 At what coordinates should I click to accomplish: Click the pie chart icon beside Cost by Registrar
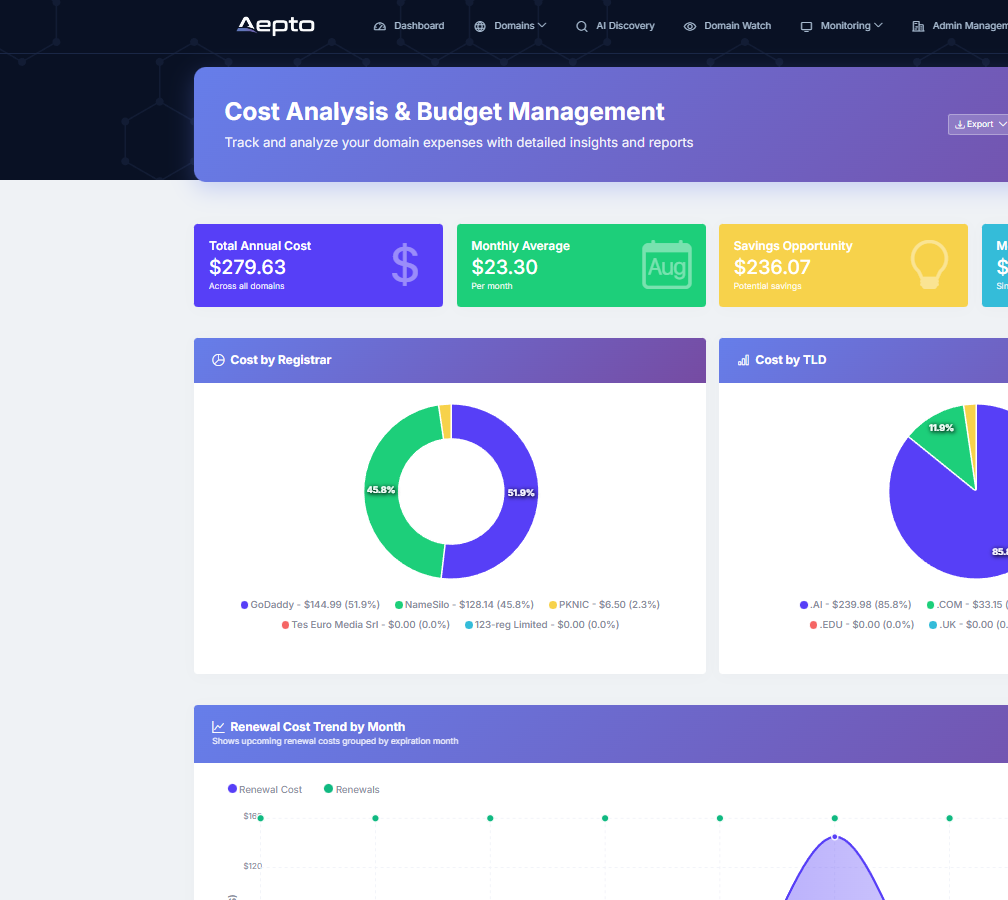click(219, 360)
